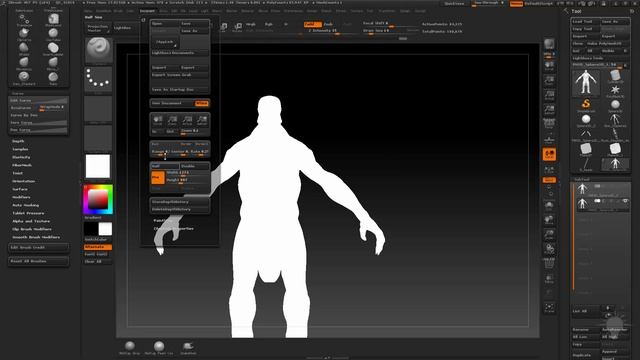The height and width of the screenshot is (360, 640).
Task: Select the Sphere3D tool in Tool palette
Action: coord(615,105)
